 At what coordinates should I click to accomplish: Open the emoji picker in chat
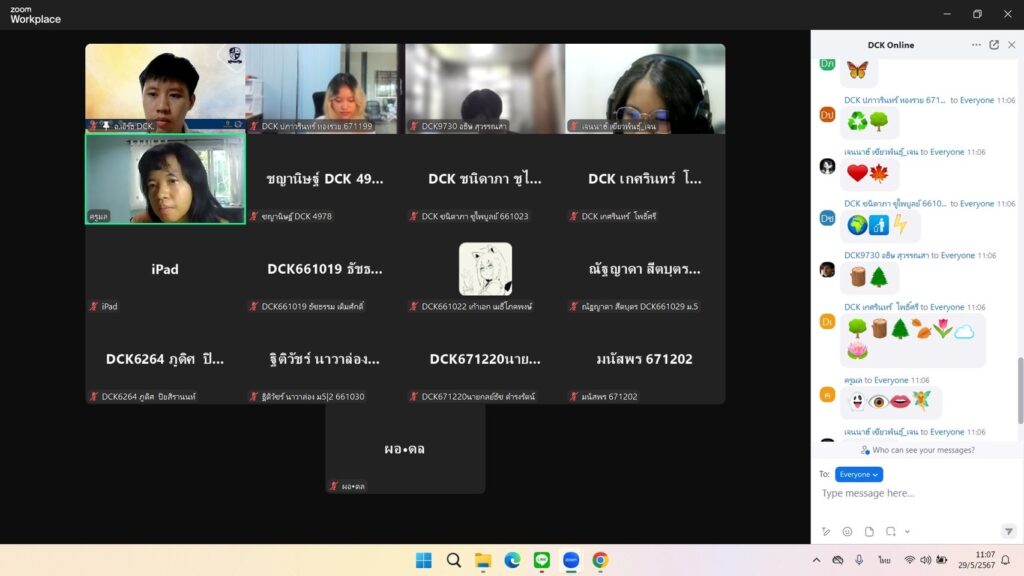[x=847, y=531]
